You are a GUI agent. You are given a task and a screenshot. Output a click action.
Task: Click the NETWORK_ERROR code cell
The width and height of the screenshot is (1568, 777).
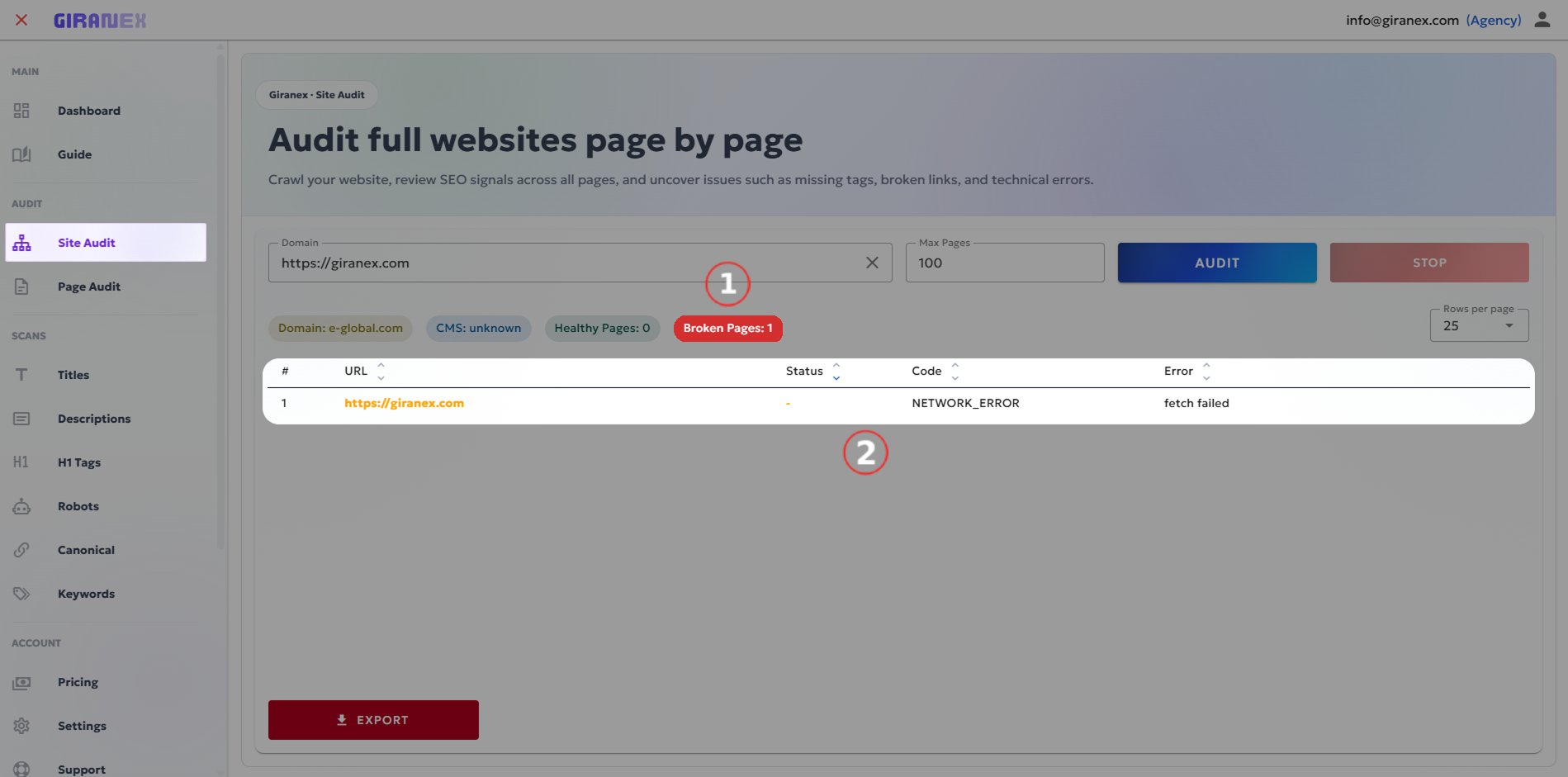coord(965,403)
